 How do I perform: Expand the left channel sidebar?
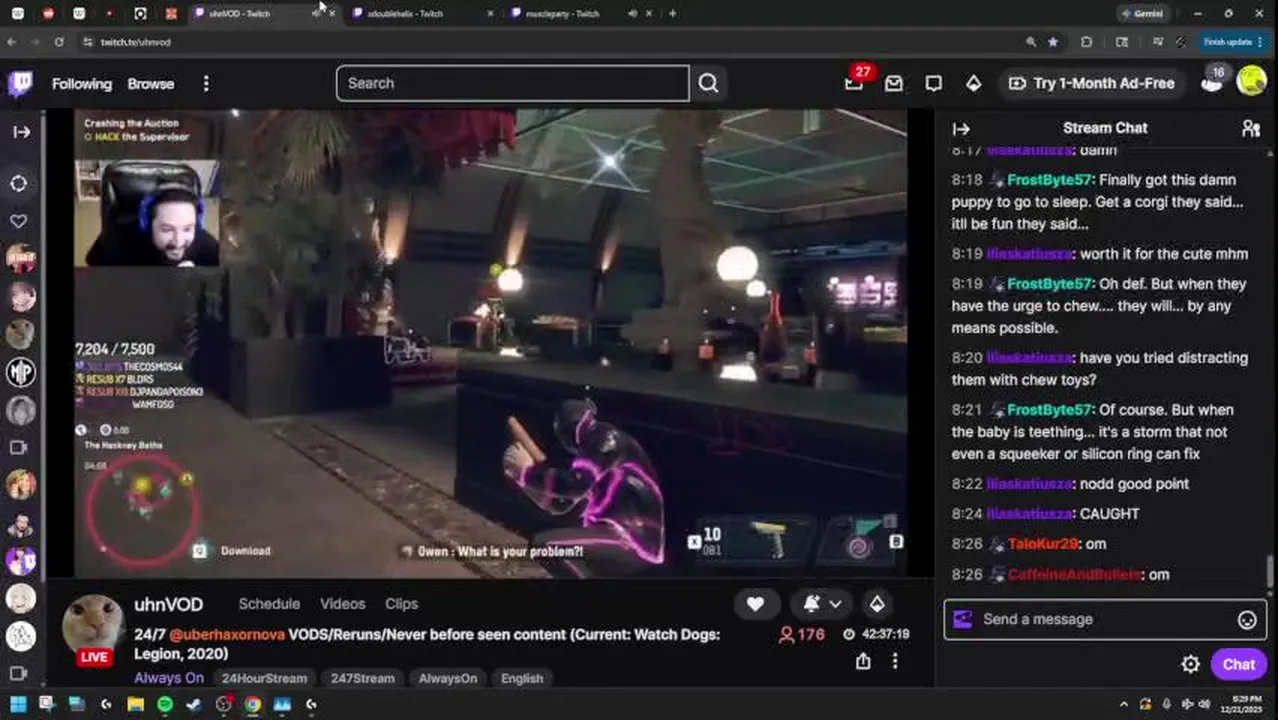21,132
